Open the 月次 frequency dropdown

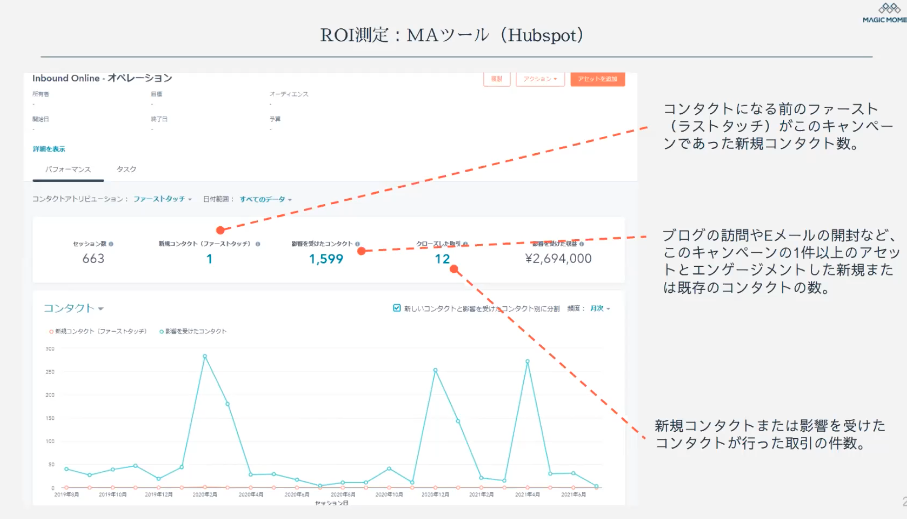[x=600, y=308]
